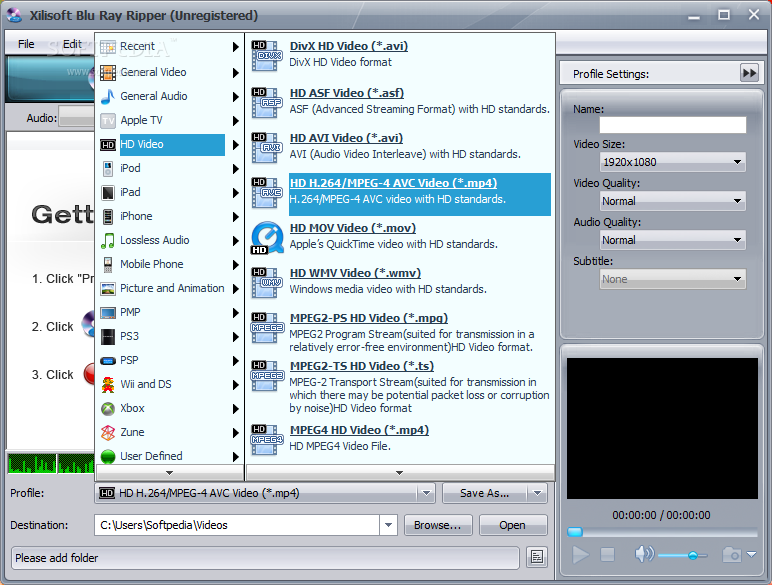Choose HD MOV Video (*.mov) link

tap(353, 228)
